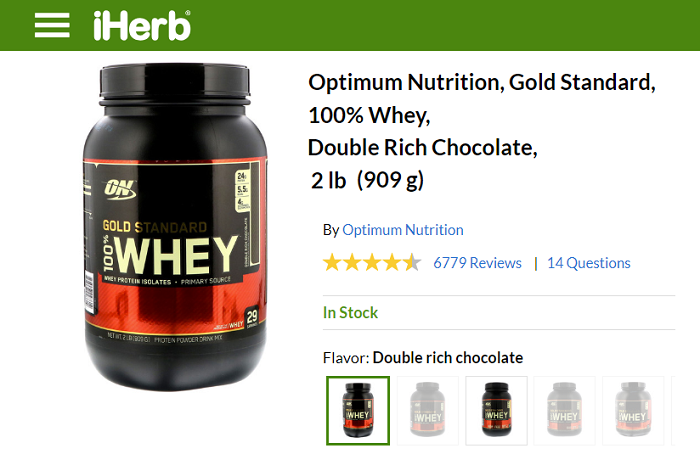The image size is (700, 454).
Task: Open the hamburger navigation menu
Action: (52, 25)
